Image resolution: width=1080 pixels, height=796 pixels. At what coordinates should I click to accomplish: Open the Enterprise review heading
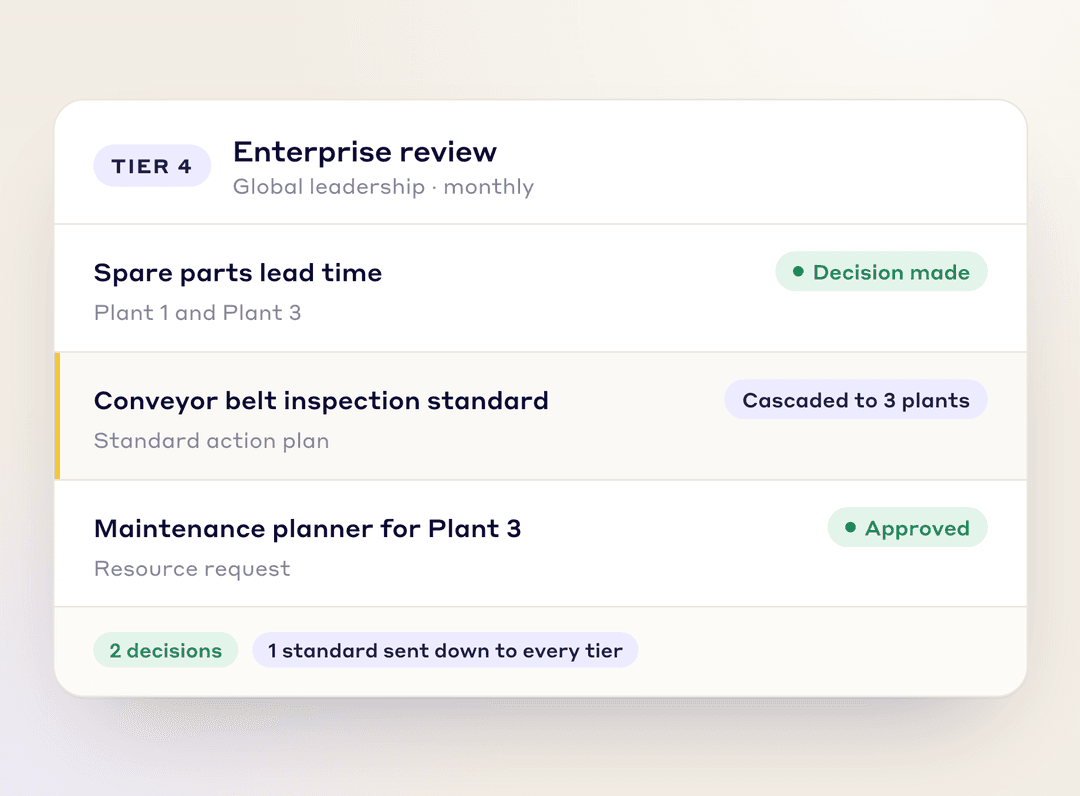click(x=364, y=151)
